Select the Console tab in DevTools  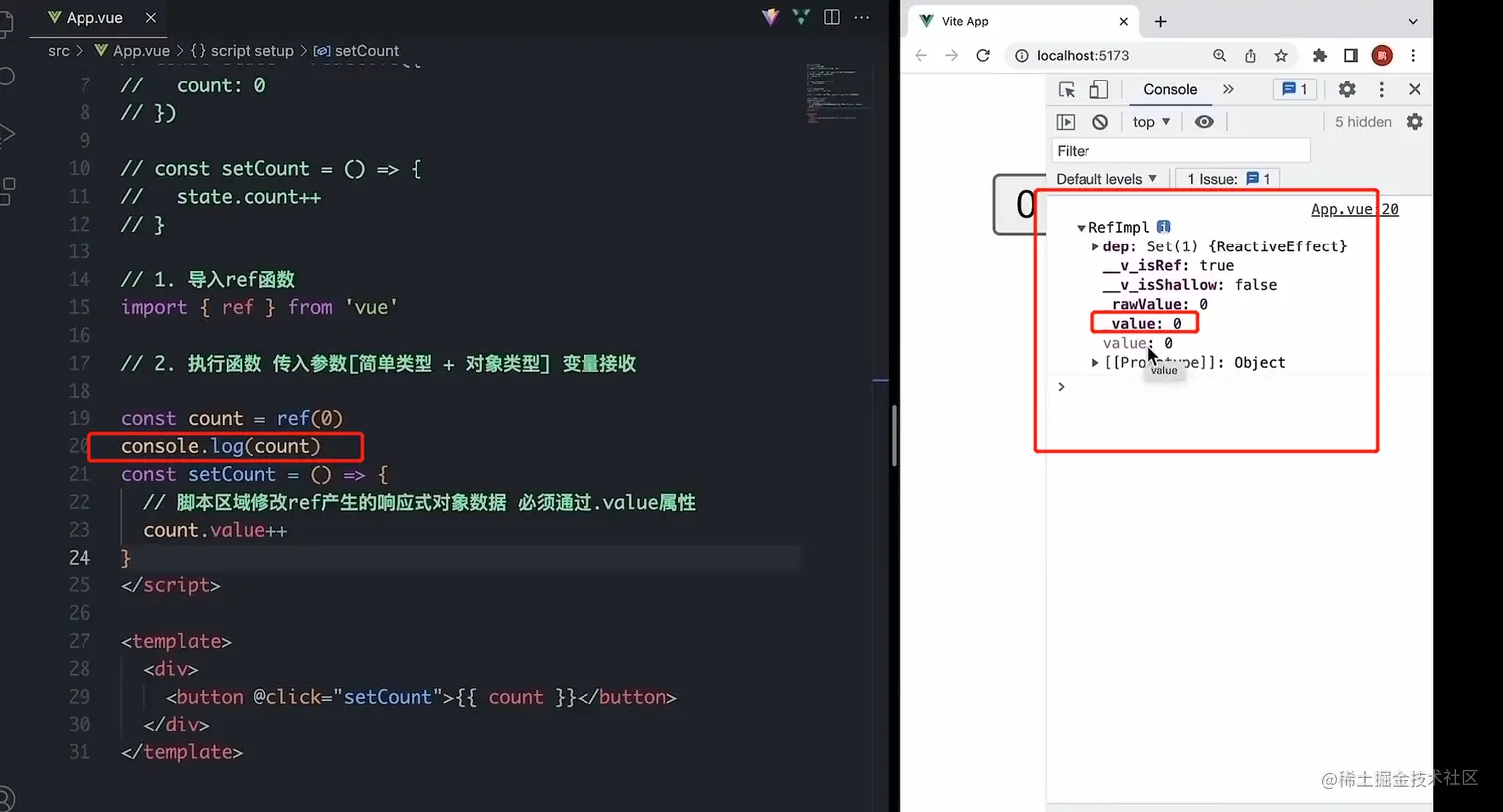[1170, 89]
